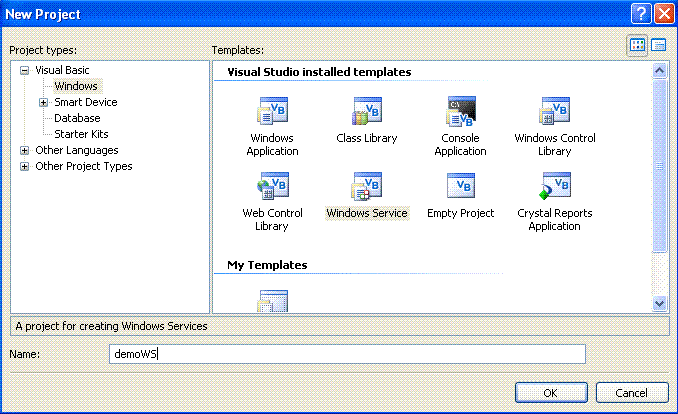Select the Database project type
678x414 pixels.
(77, 118)
